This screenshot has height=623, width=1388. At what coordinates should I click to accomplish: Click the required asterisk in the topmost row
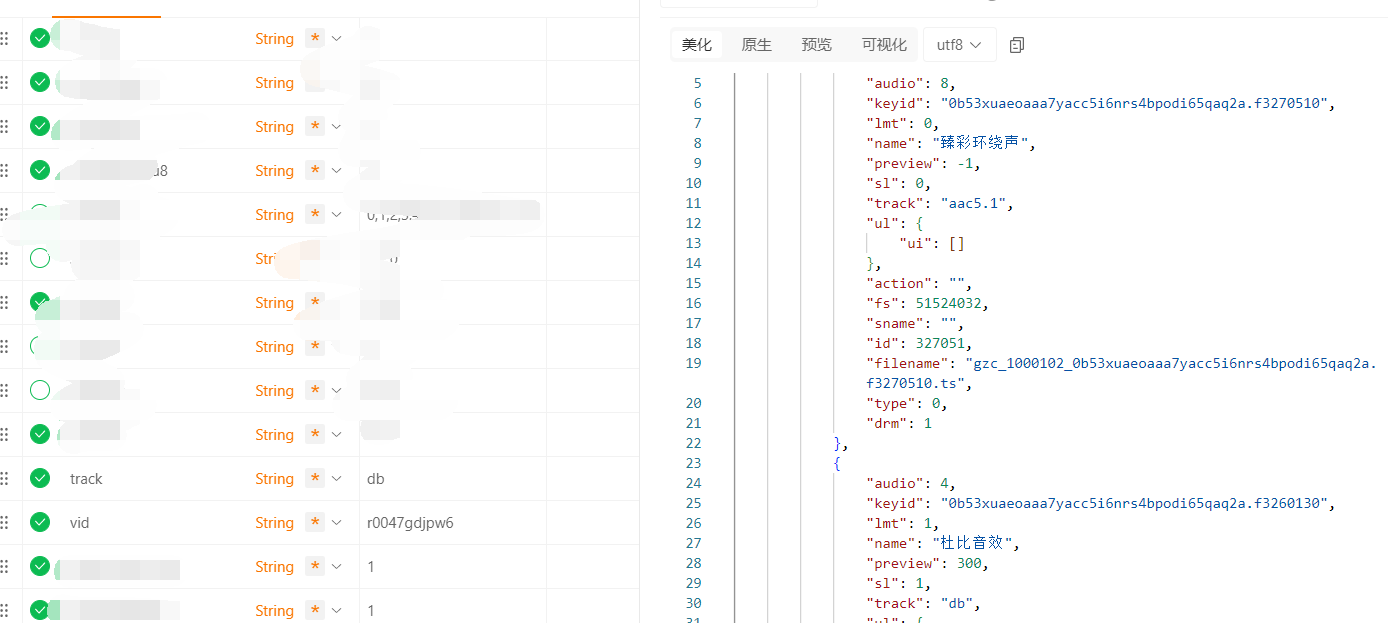(316, 39)
